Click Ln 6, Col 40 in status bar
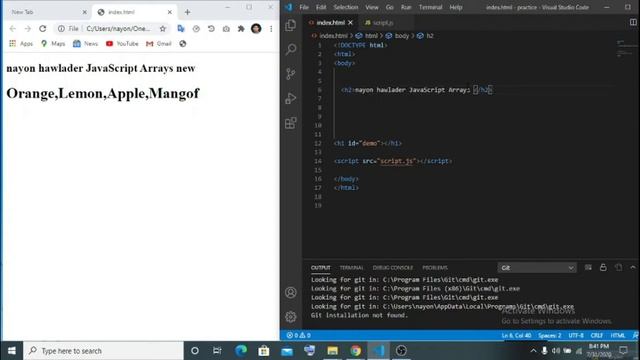This screenshot has height=360, width=640. (x=516, y=336)
